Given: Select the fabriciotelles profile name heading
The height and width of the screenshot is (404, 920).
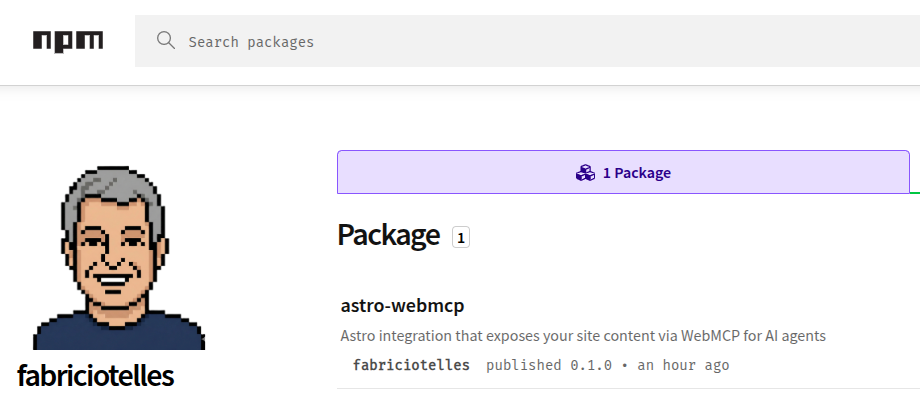Looking at the screenshot, I should pyautogui.click(x=96, y=376).
